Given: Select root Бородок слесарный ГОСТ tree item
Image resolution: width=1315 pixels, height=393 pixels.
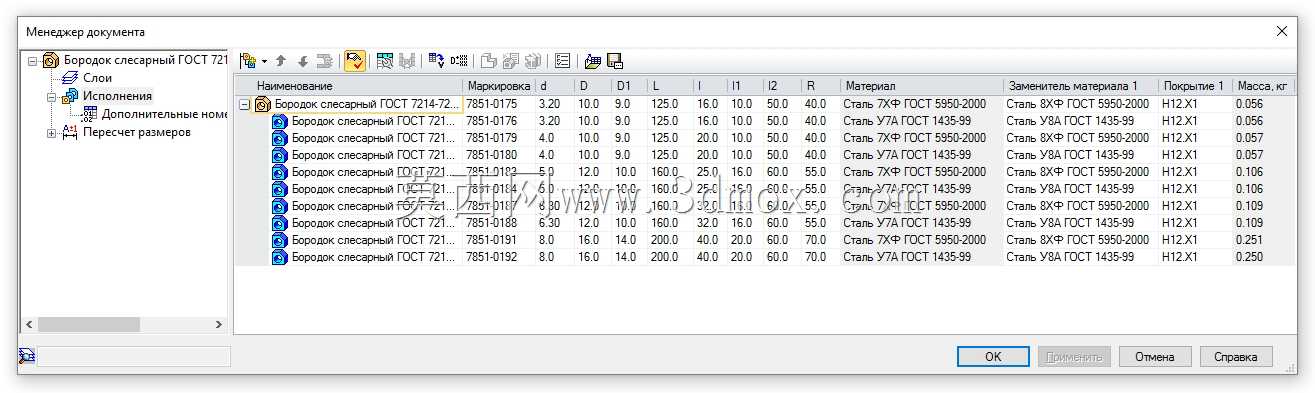Looking at the screenshot, I should coord(146,60).
